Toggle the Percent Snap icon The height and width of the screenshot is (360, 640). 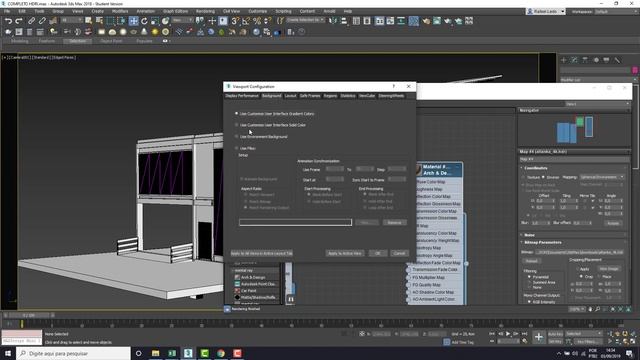coord(257,21)
